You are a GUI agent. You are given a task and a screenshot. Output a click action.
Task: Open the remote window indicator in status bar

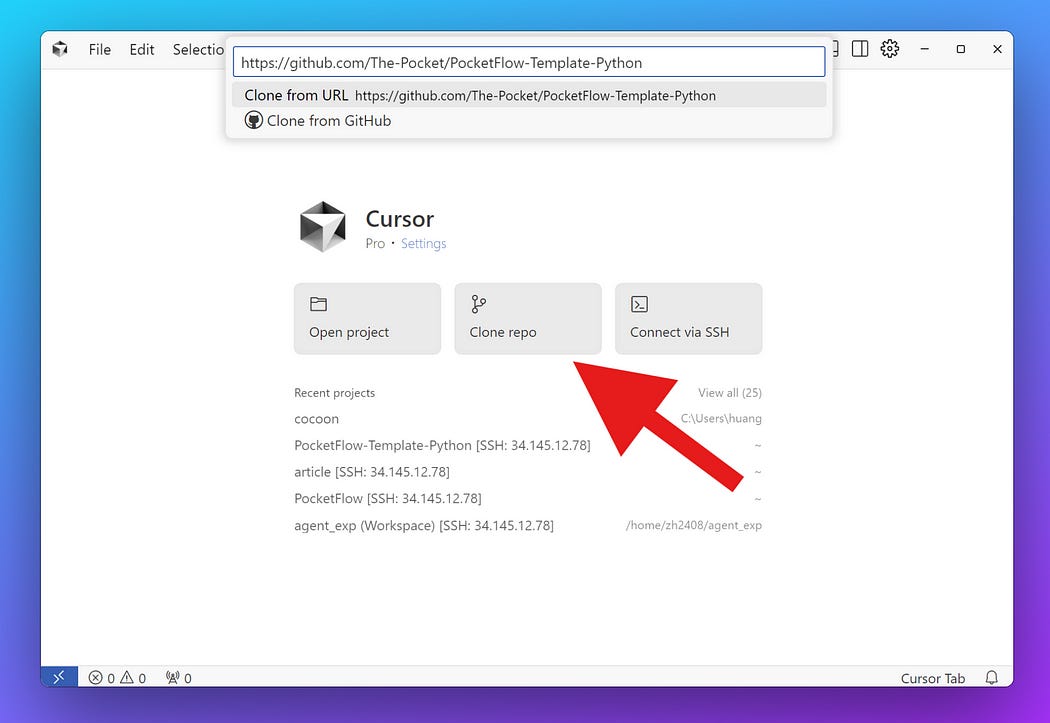59,677
